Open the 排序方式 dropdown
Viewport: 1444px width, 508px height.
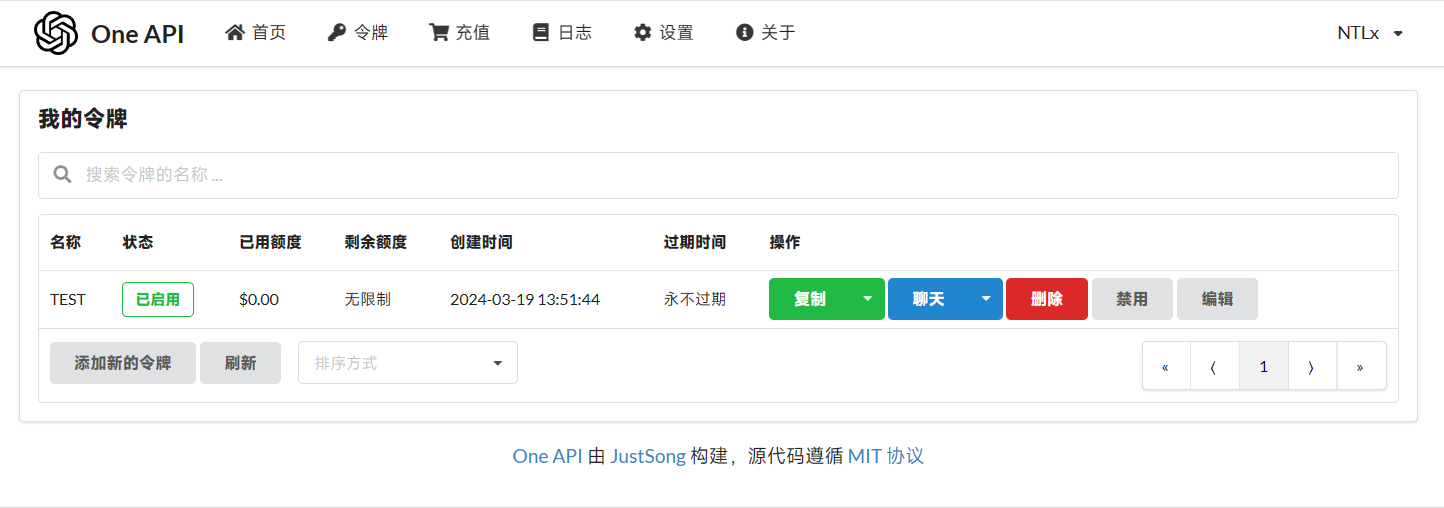[x=408, y=363]
